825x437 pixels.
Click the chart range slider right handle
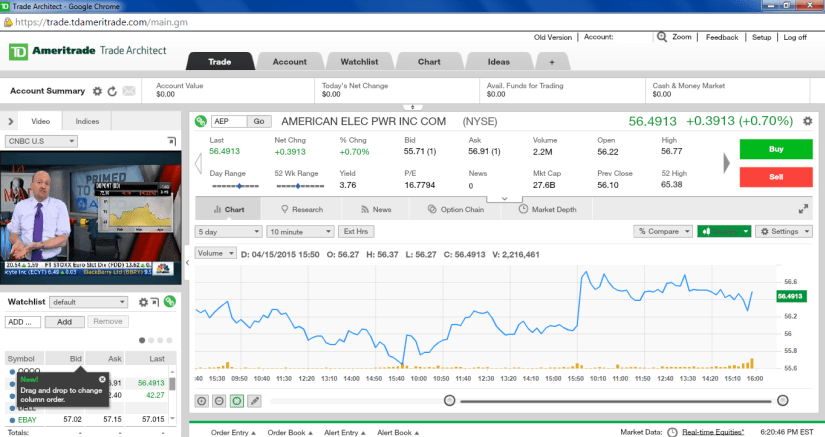click(783, 401)
